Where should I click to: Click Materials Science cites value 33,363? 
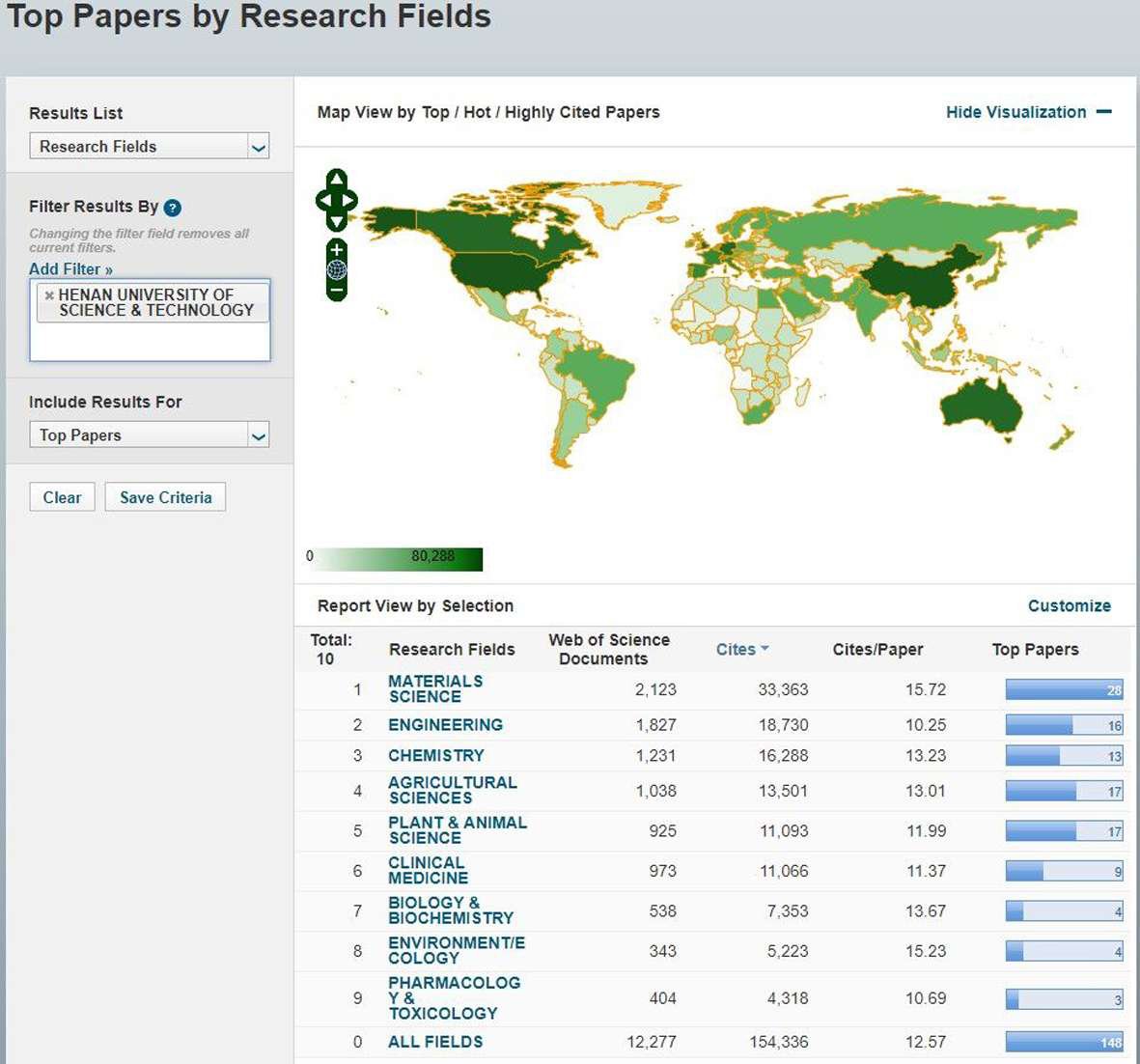[783, 689]
